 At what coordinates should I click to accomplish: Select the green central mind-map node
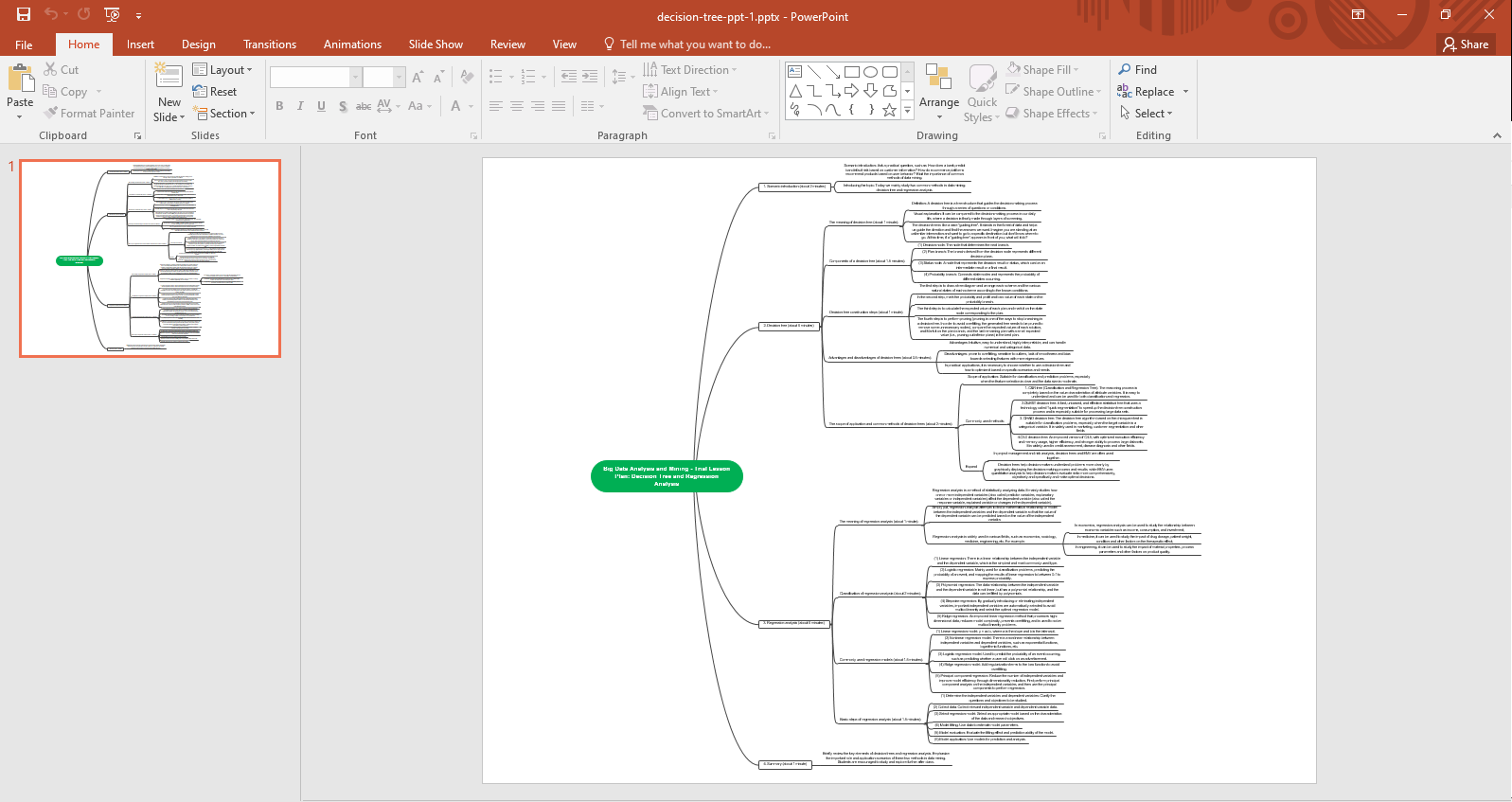pos(667,476)
